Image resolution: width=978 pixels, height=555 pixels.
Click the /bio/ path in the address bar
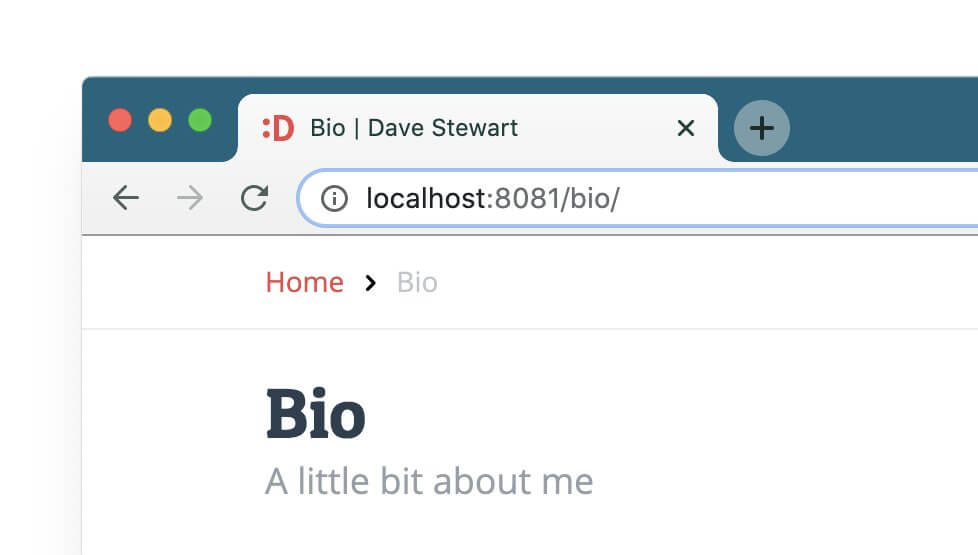(x=590, y=199)
